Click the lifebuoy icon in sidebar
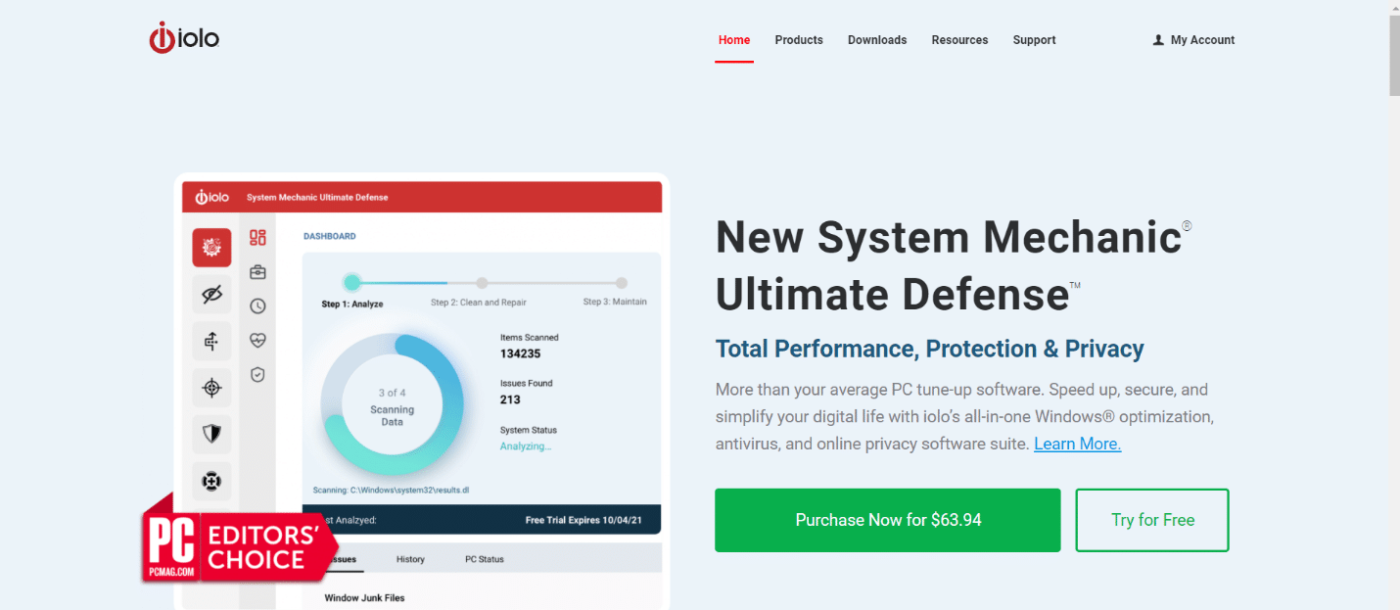 point(211,481)
